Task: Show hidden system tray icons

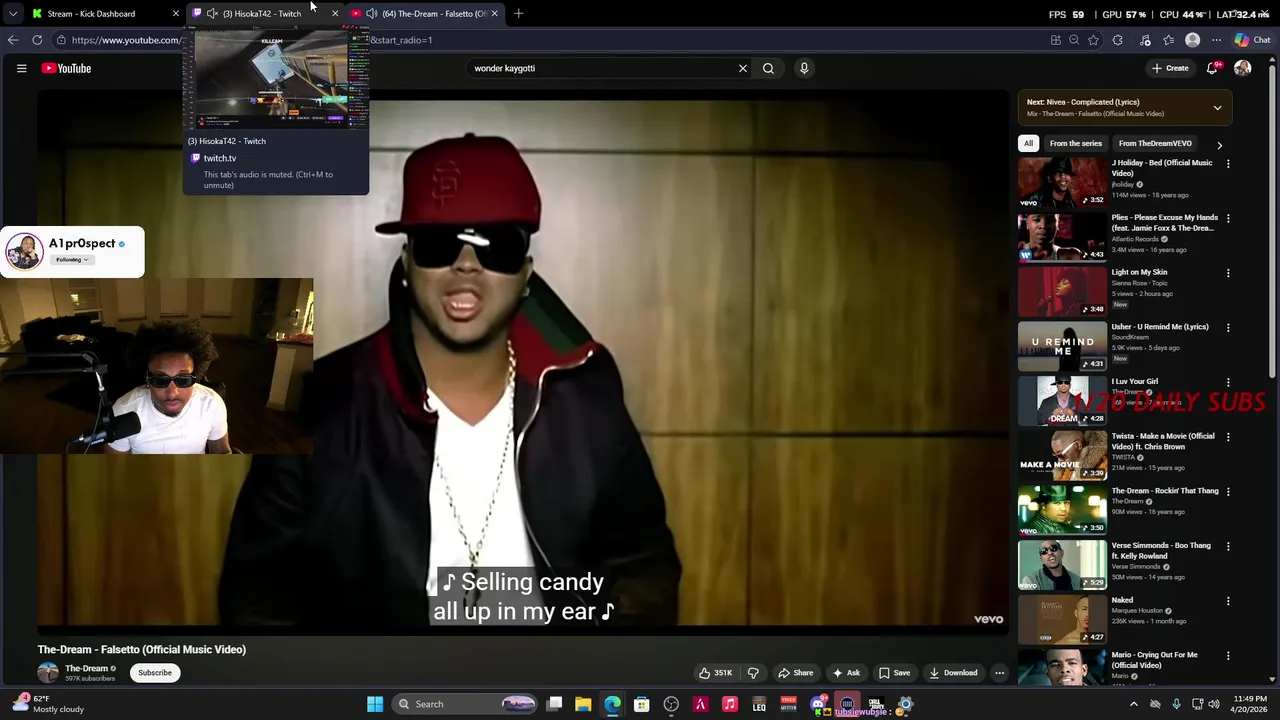Action: (x=1133, y=704)
